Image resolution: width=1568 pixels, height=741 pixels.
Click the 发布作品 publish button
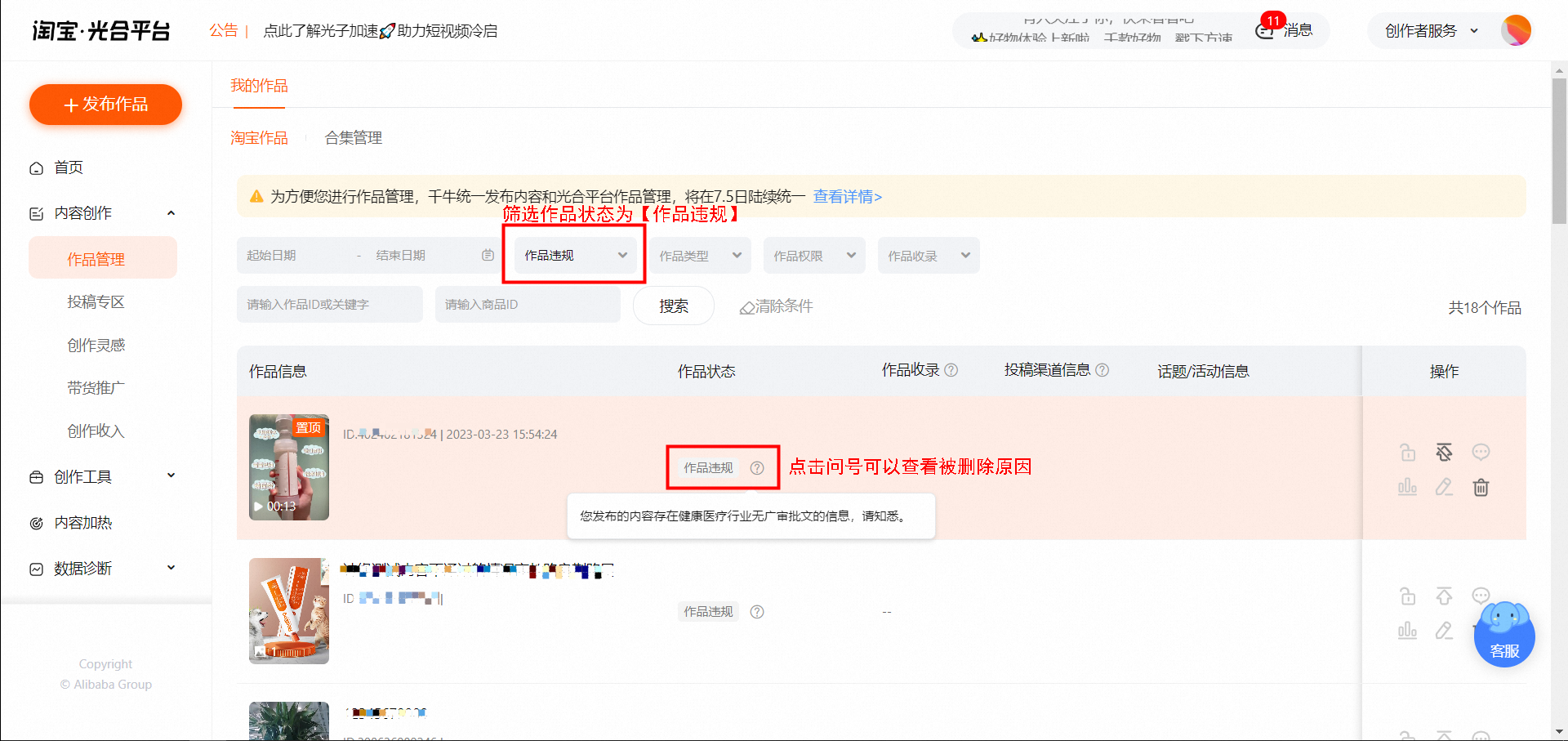[x=105, y=105]
